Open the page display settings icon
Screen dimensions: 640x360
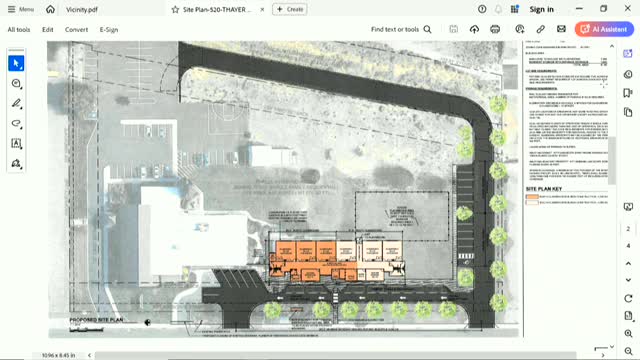(628, 207)
